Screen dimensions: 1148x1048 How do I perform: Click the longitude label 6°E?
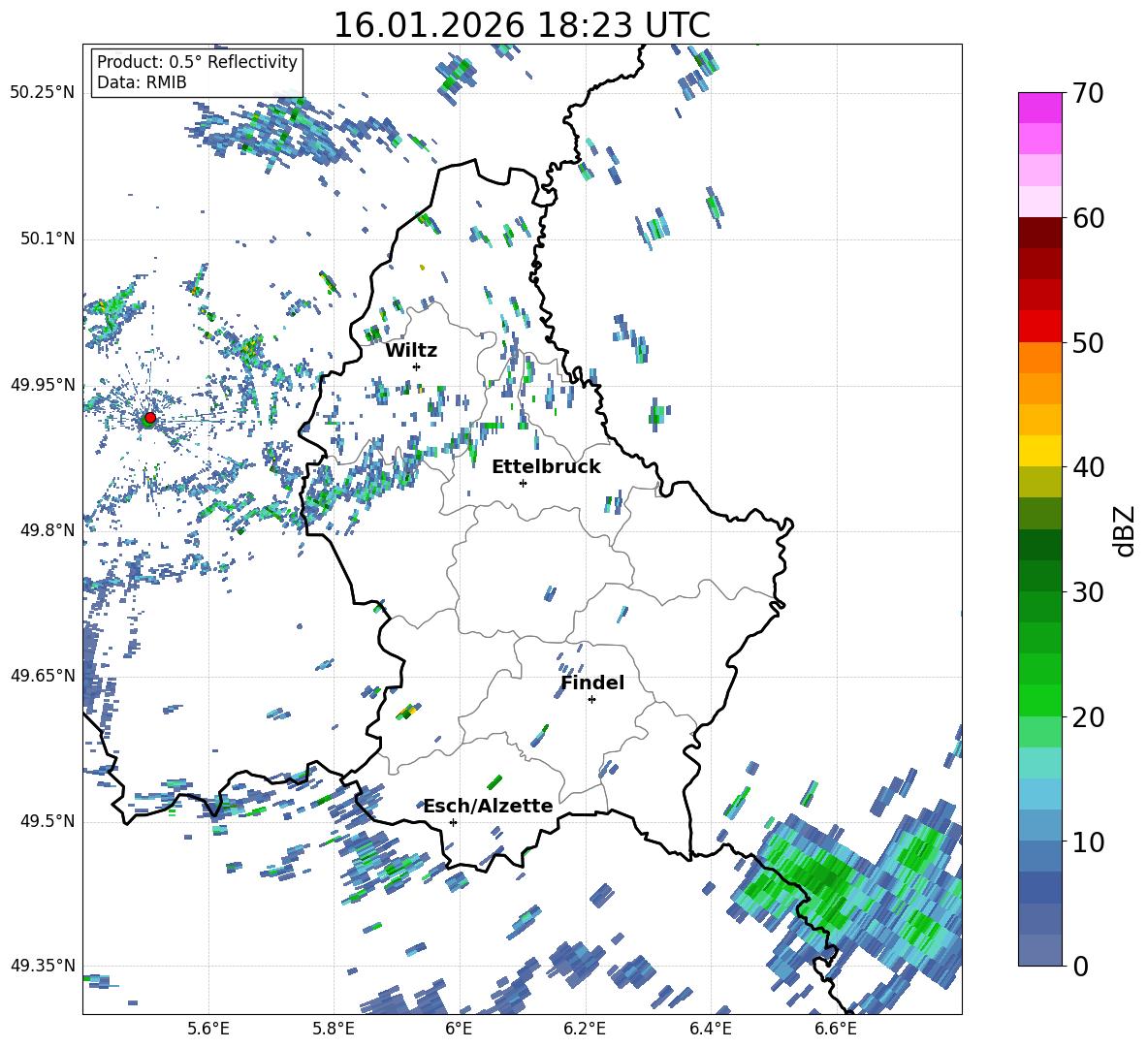459,1029
